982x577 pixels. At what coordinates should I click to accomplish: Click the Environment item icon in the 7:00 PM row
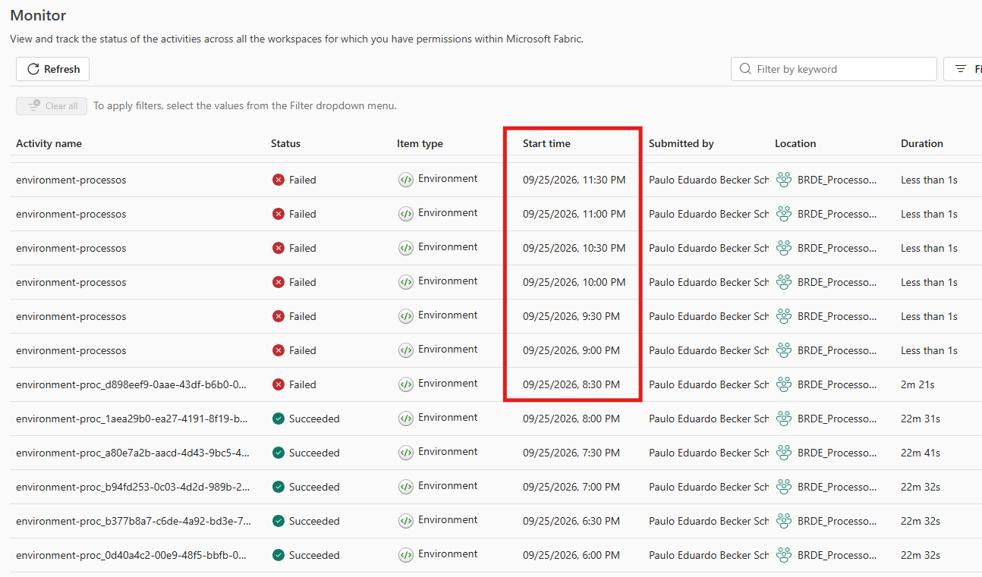point(406,487)
